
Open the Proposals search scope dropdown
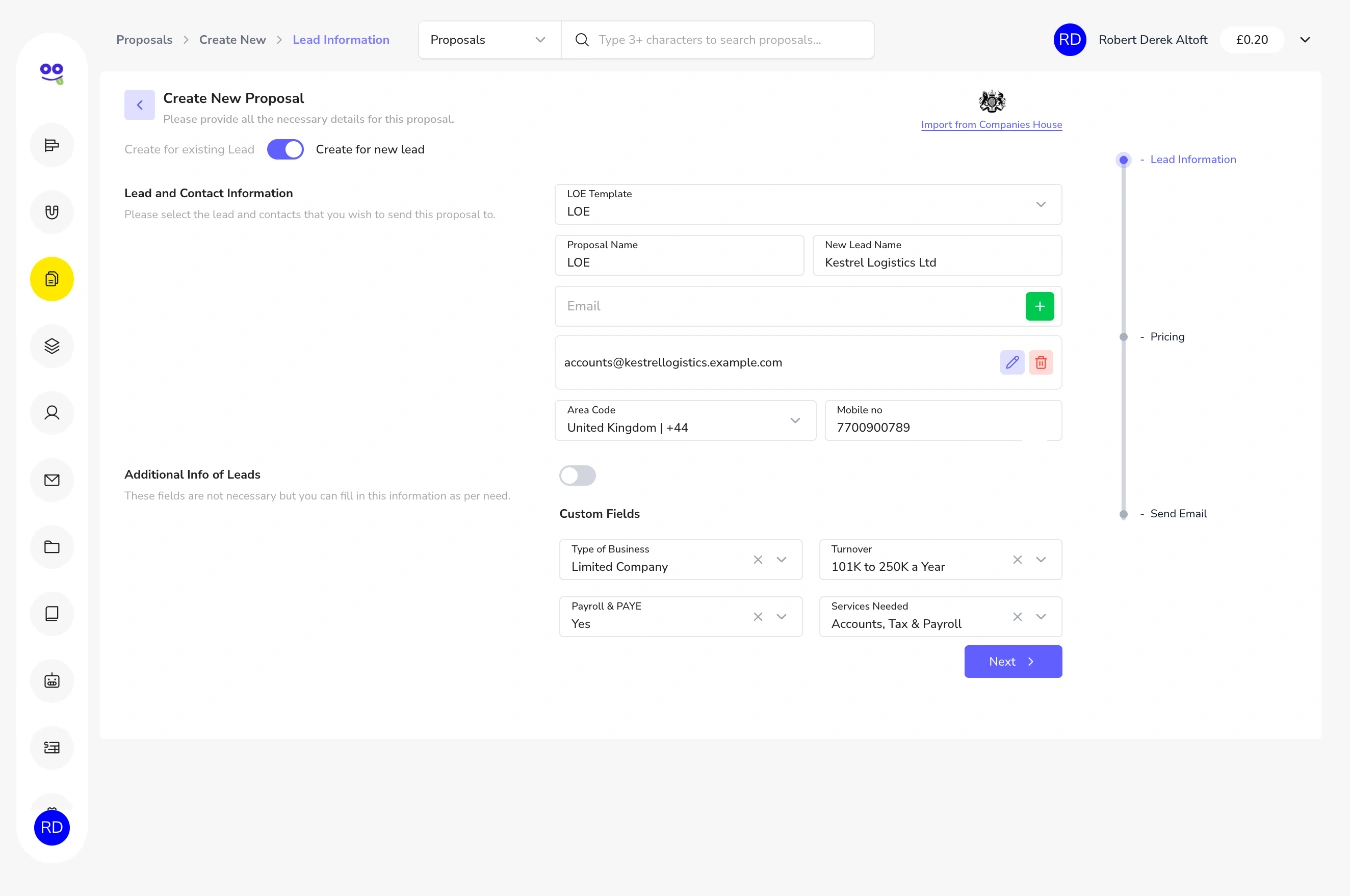click(x=490, y=40)
